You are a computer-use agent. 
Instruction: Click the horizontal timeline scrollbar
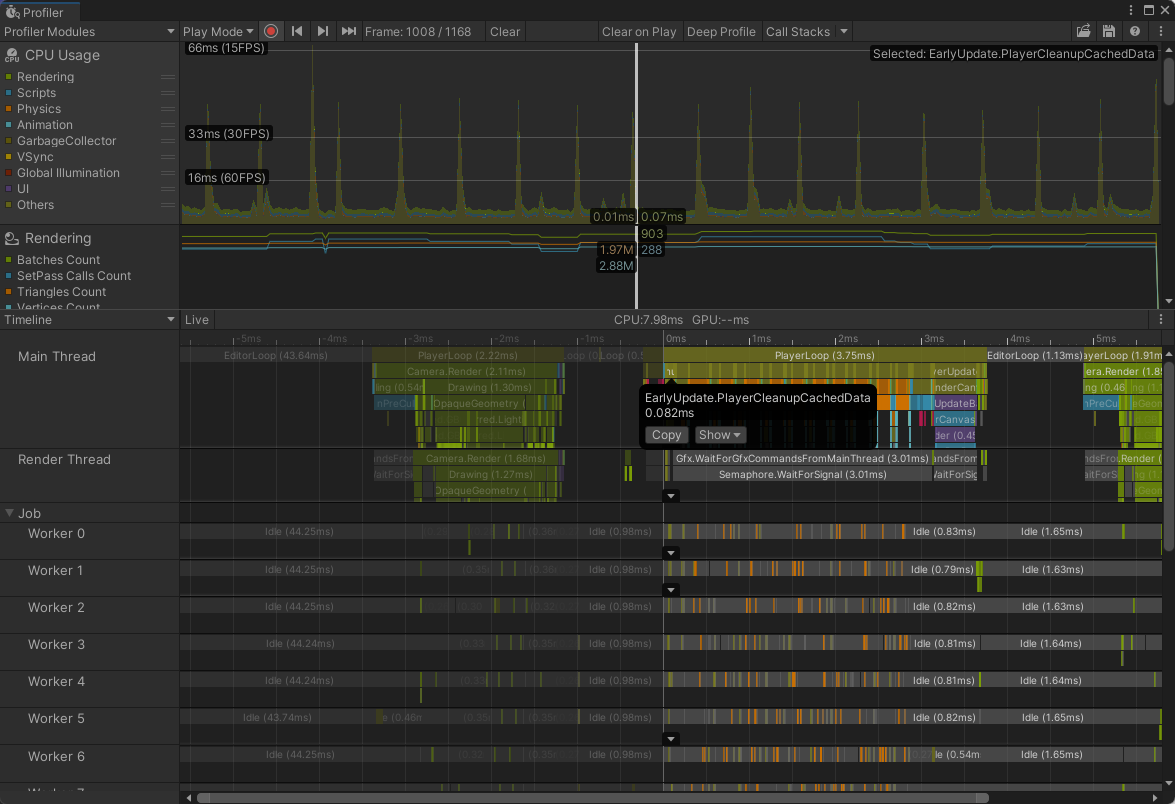coord(592,798)
